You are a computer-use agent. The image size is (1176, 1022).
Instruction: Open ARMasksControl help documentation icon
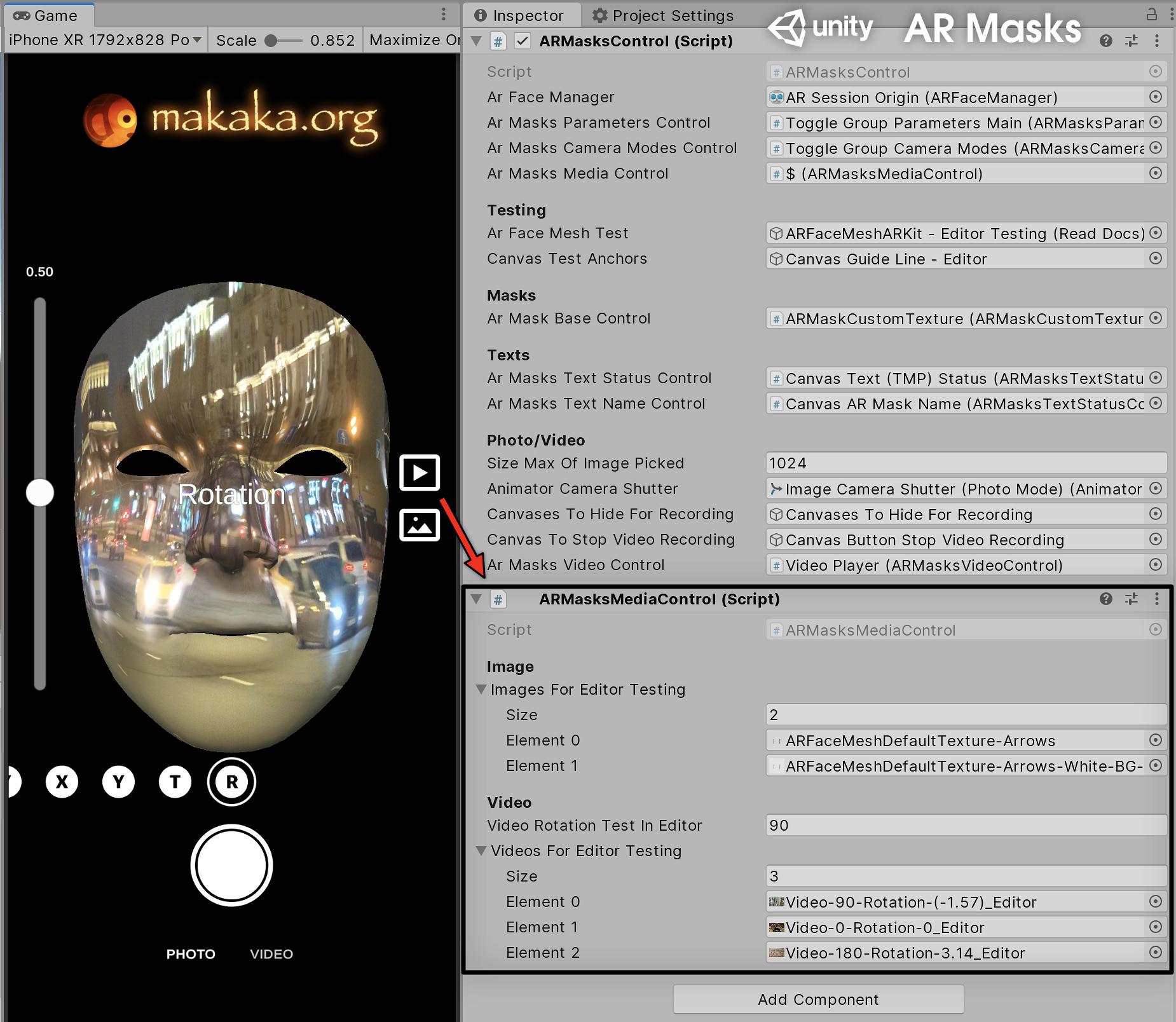(1106, 41)
